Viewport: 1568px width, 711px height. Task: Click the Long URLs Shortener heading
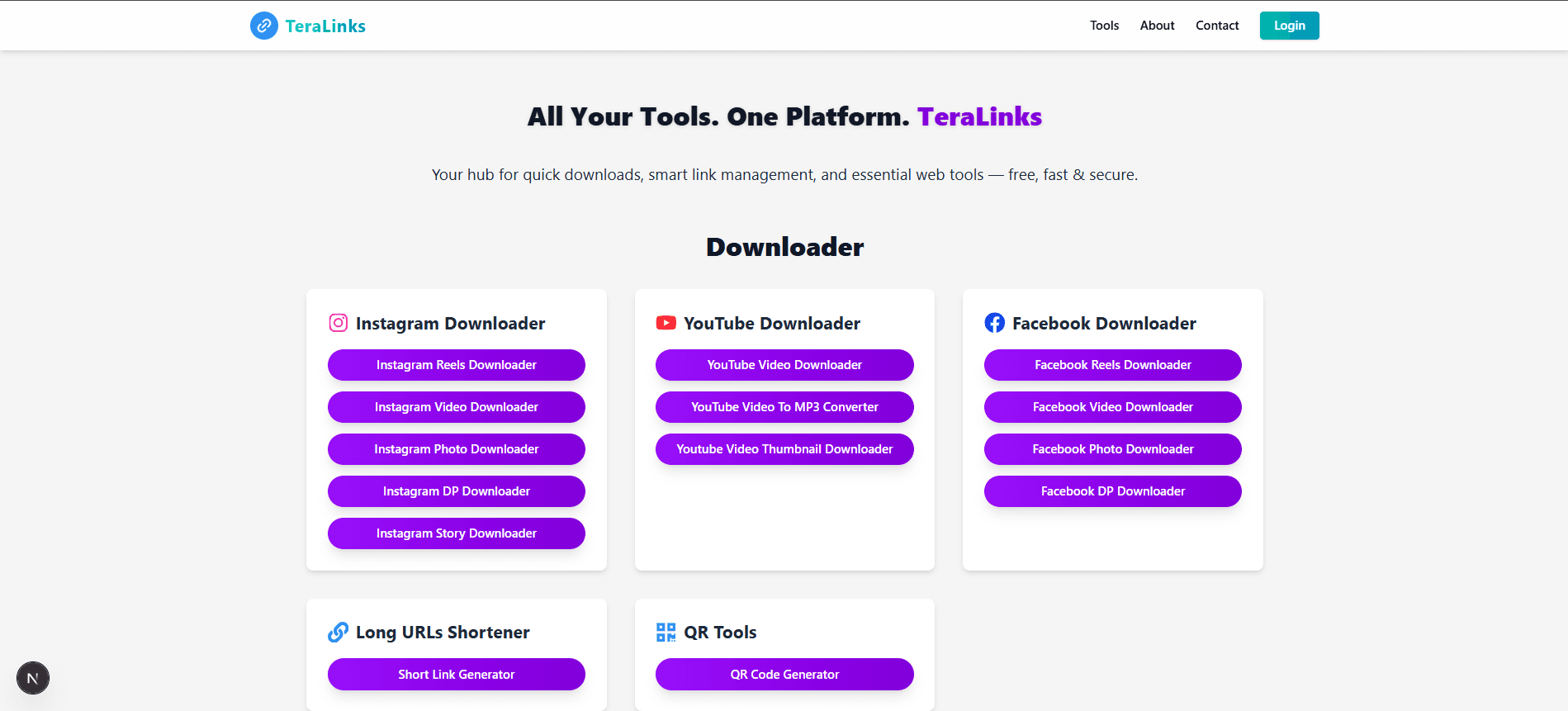tap(443, 633)
